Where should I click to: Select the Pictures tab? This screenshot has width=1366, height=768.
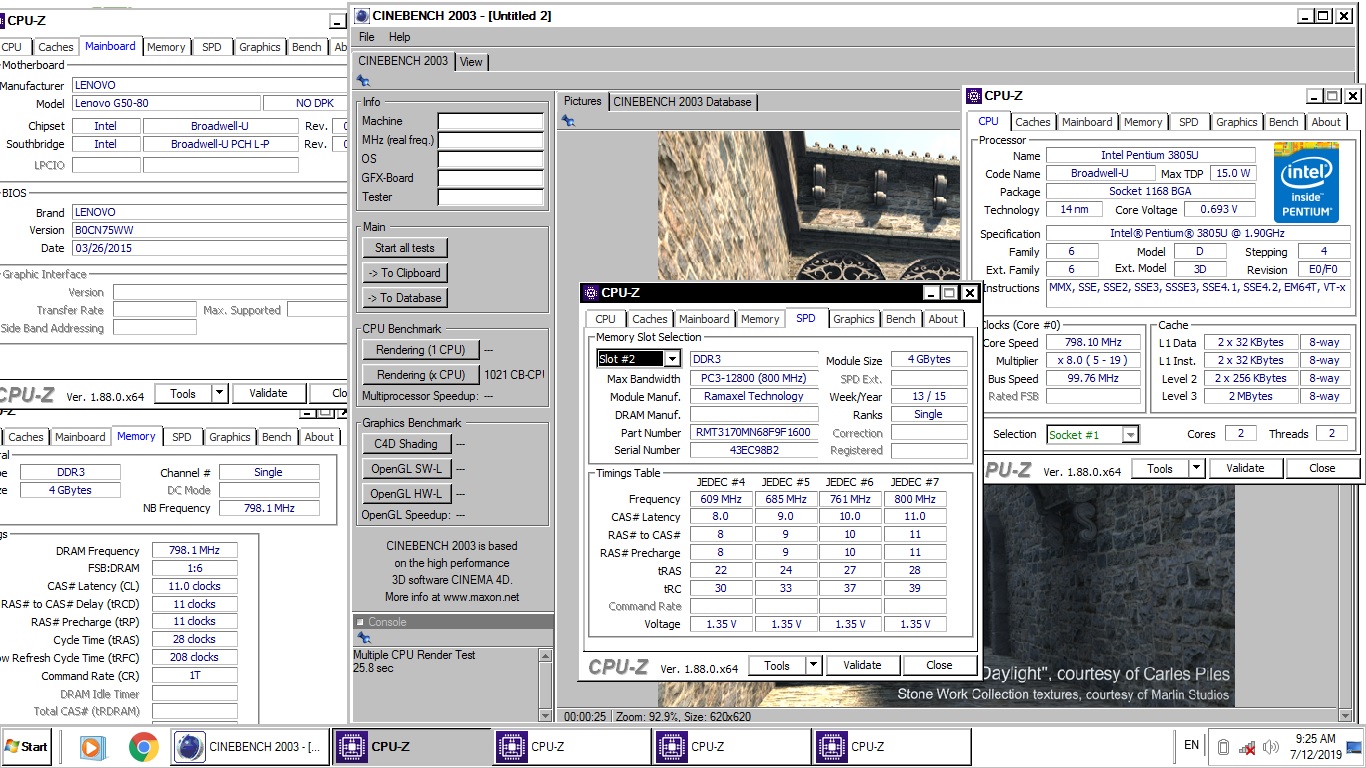(x=582, y=101)
